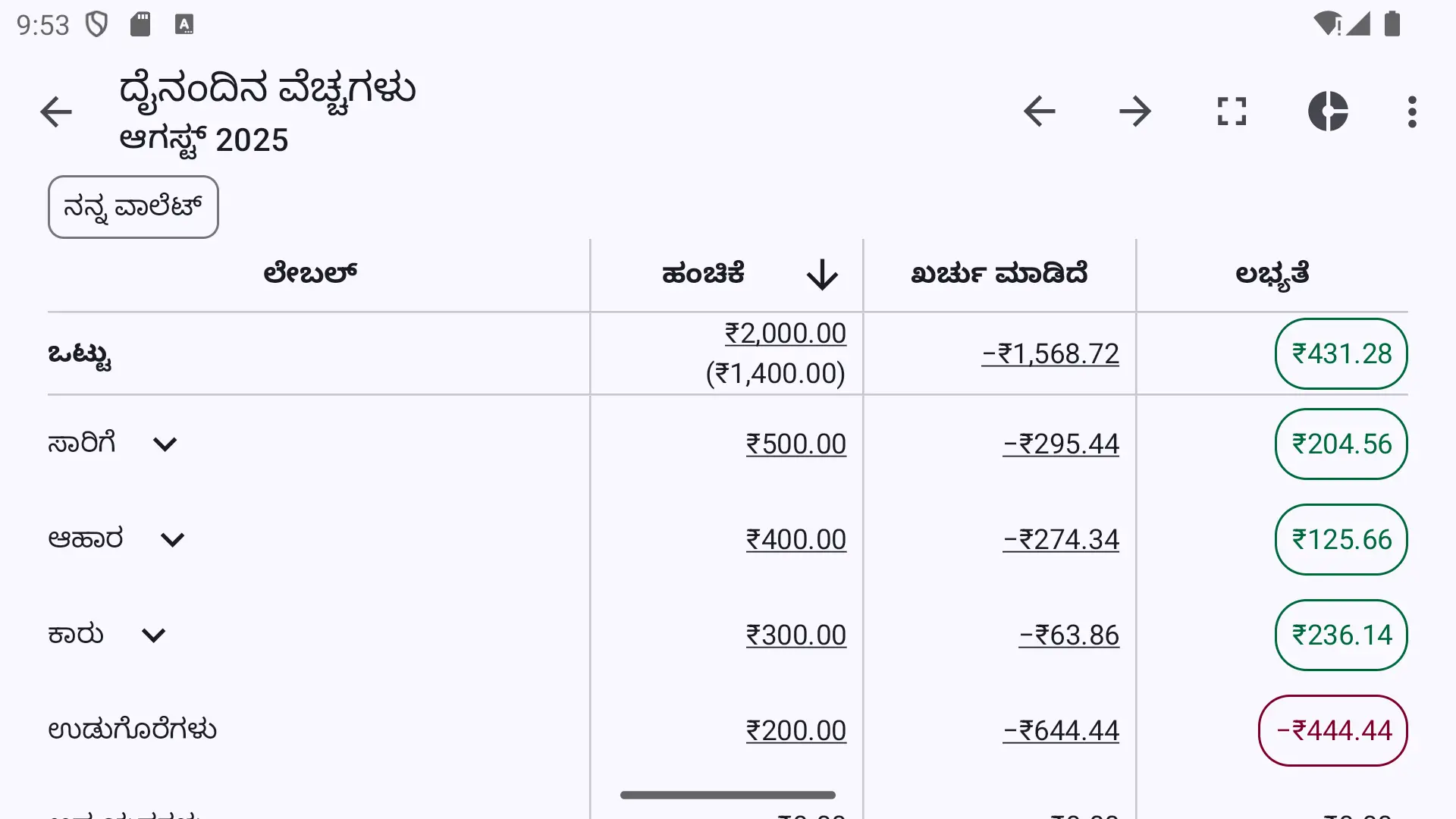This screenshot has width=1456, height=819.
Task: Expand the ಸಾರಿಗೆ category chevron
Action: [x=165, y=444]
